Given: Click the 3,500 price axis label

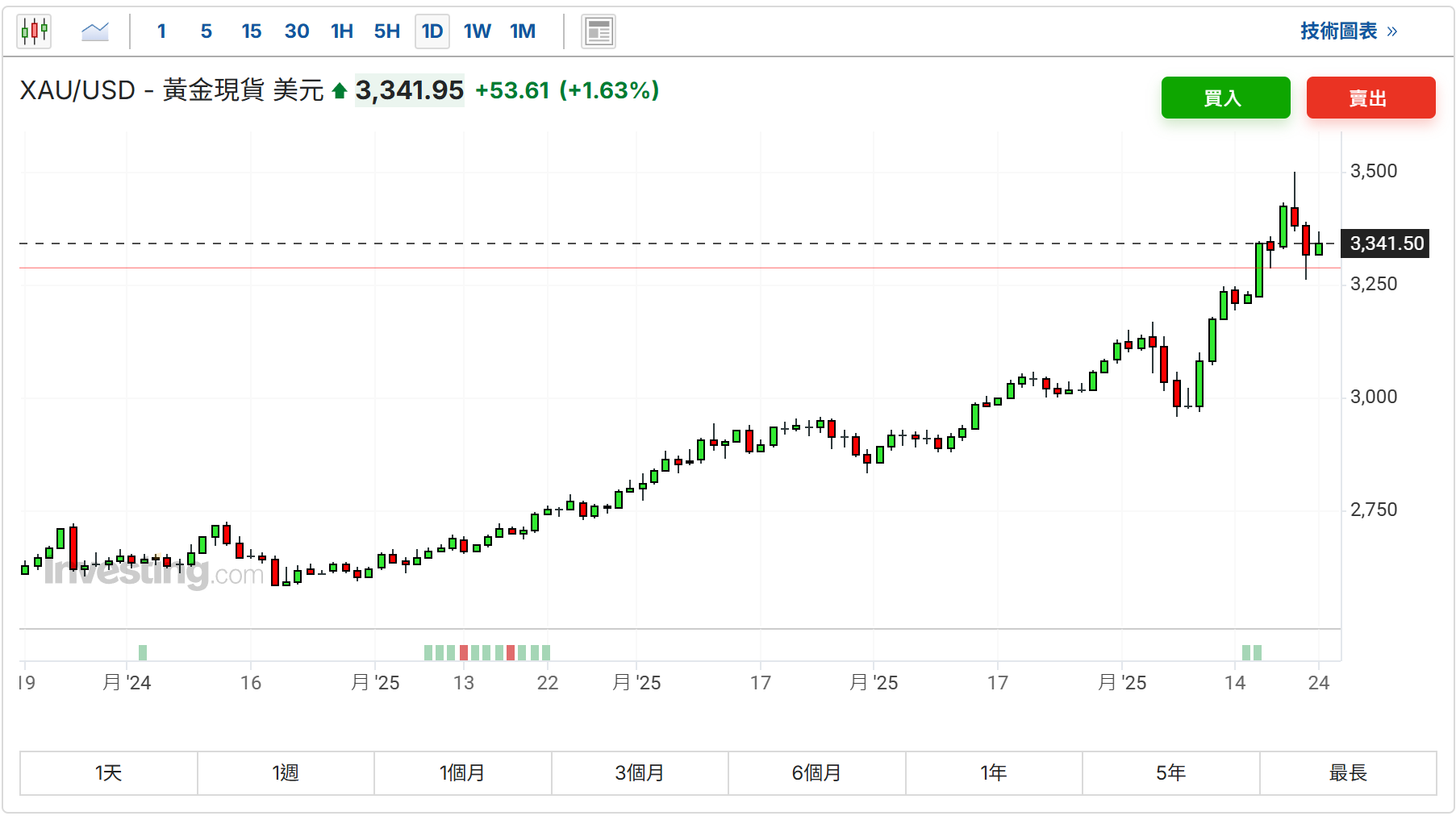Looking at the screenshot, I should click(x=1374, y=171).
